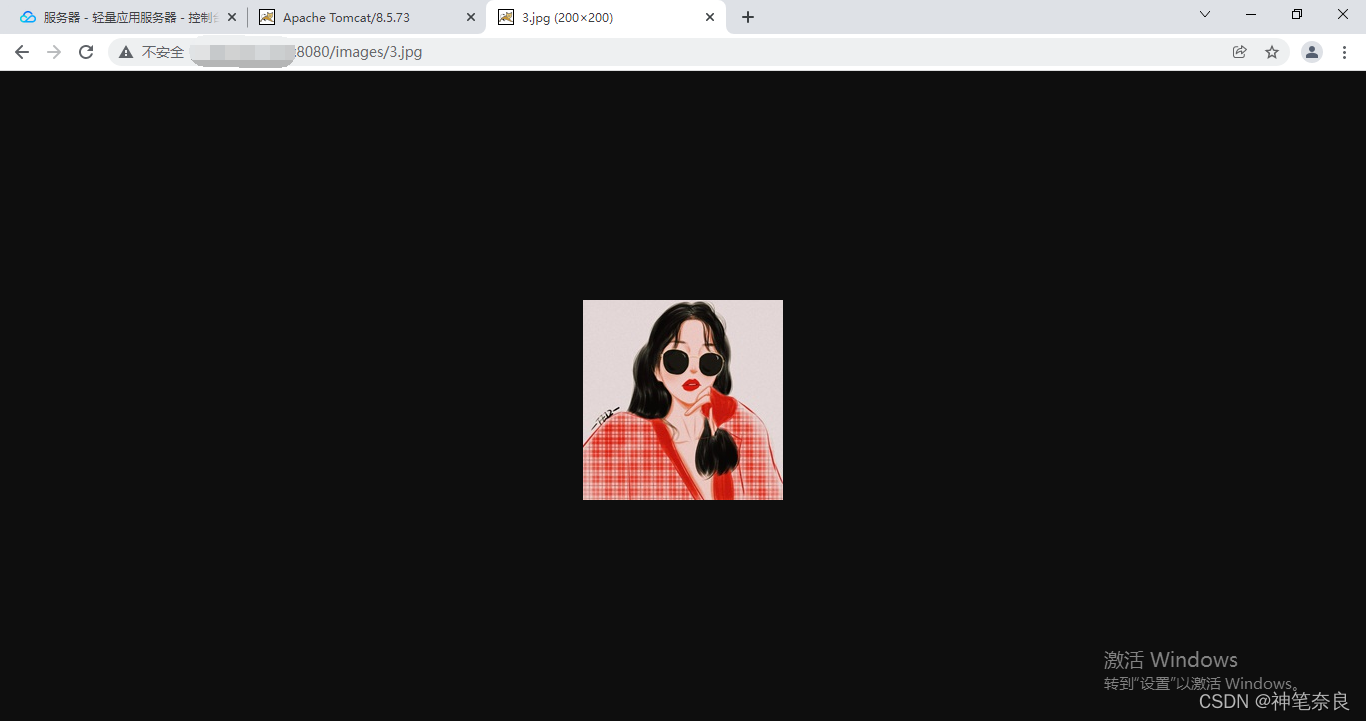Go forward to the next page
Viewport: 1366px width, 721px height.
(54, 52)
